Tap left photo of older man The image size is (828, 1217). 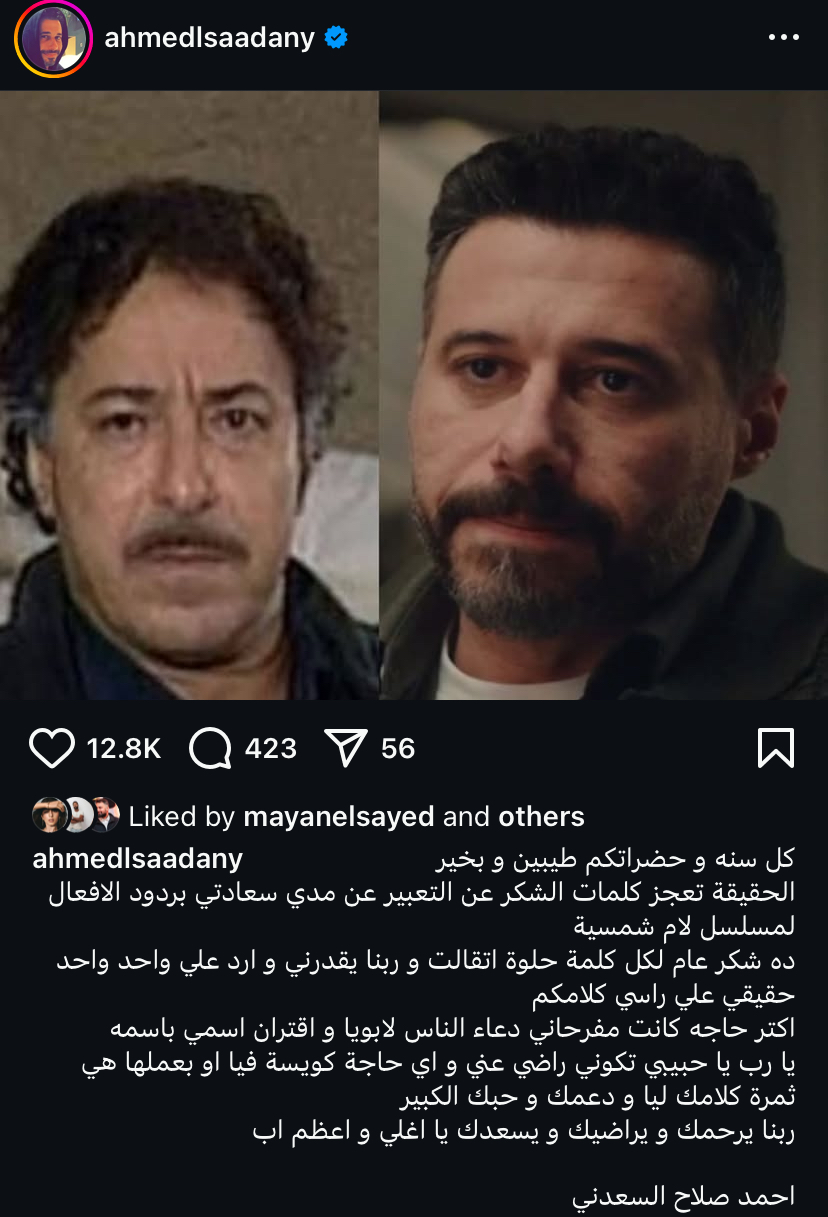pyautogui.click(x=189, y=395)
